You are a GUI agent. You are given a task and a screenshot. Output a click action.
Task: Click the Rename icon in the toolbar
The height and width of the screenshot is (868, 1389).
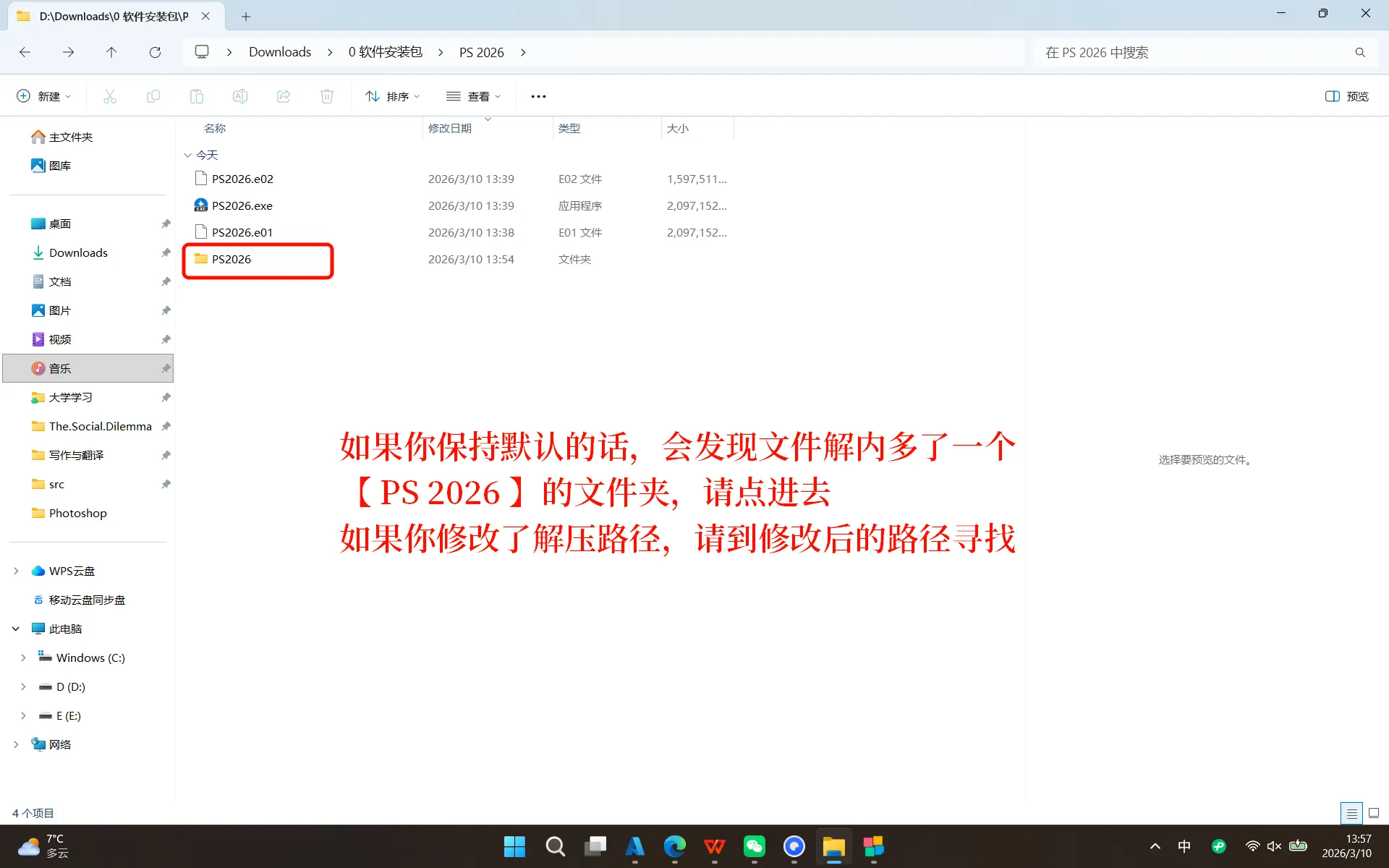[239, 95]
